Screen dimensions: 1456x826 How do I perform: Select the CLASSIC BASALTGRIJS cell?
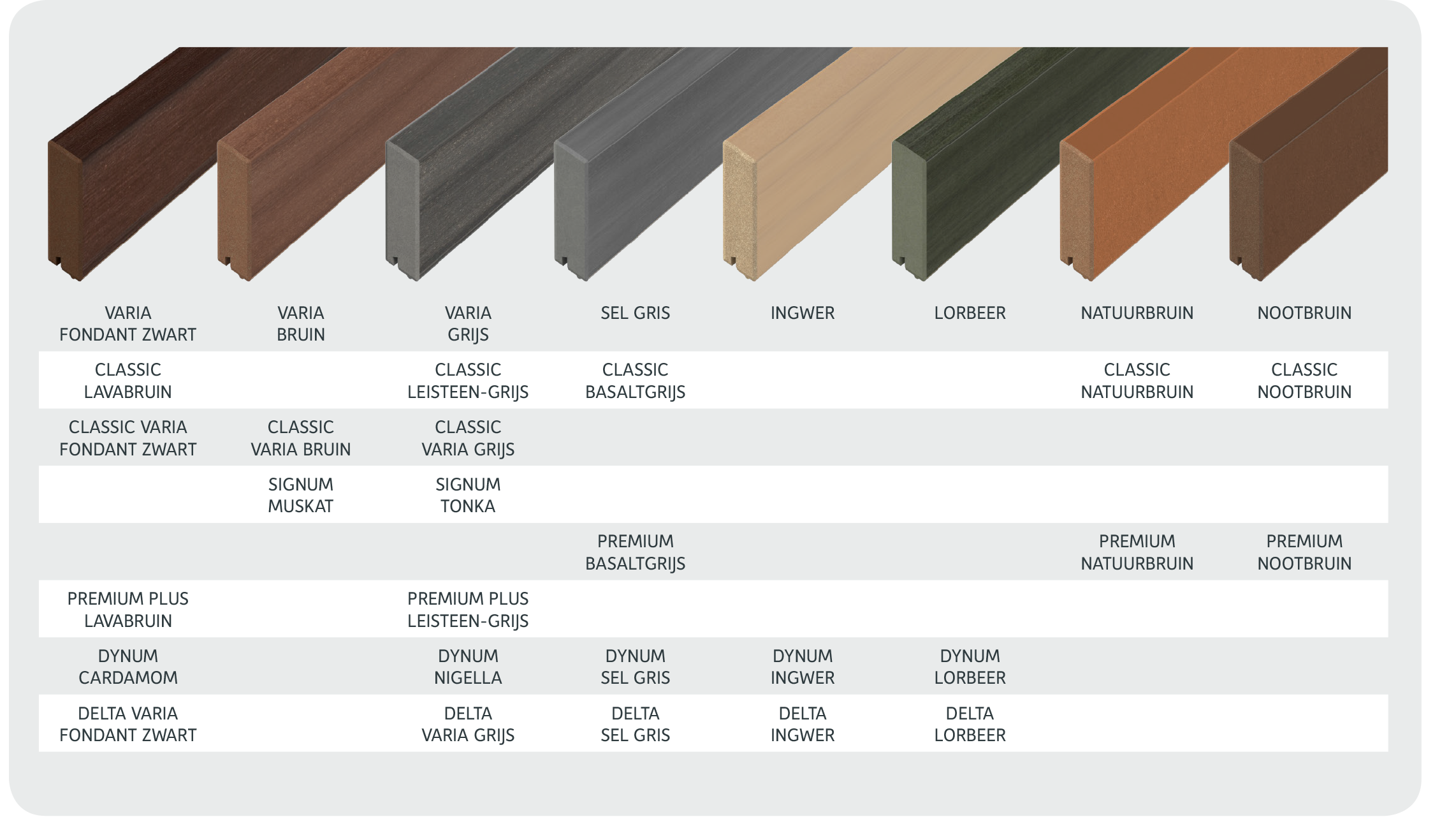click(x=635, y=380)
